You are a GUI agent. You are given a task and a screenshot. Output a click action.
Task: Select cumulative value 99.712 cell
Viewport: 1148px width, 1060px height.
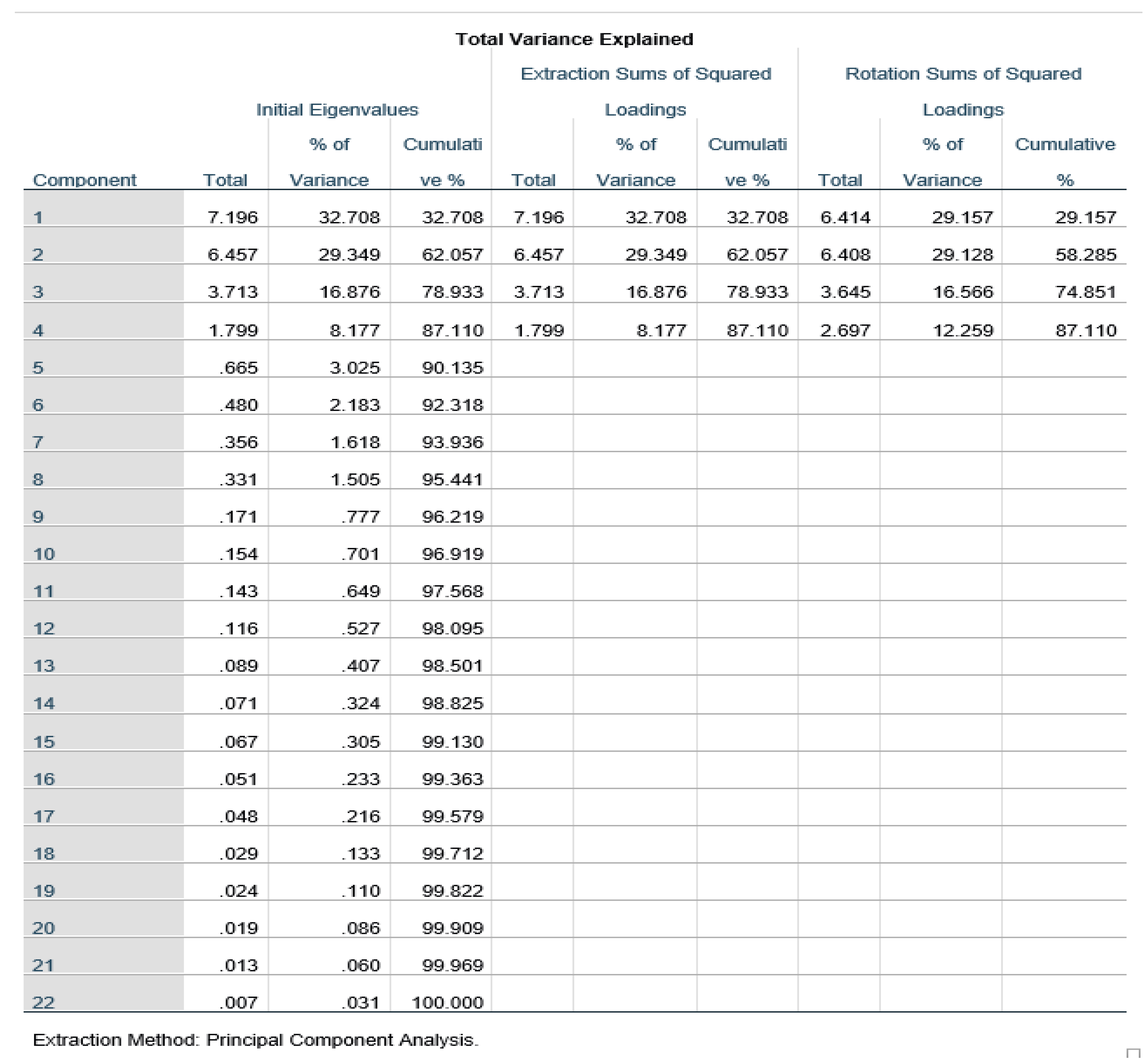pyautogui.click(x=452, y=854)
